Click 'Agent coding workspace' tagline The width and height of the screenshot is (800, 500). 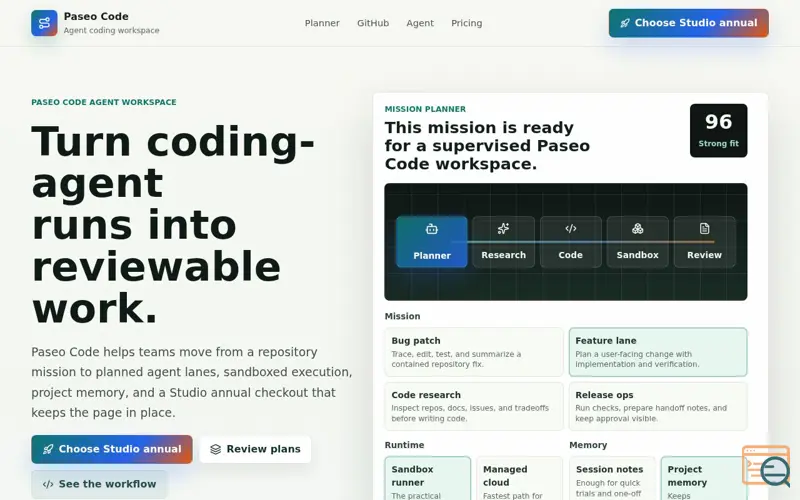(x=111, y=31)
